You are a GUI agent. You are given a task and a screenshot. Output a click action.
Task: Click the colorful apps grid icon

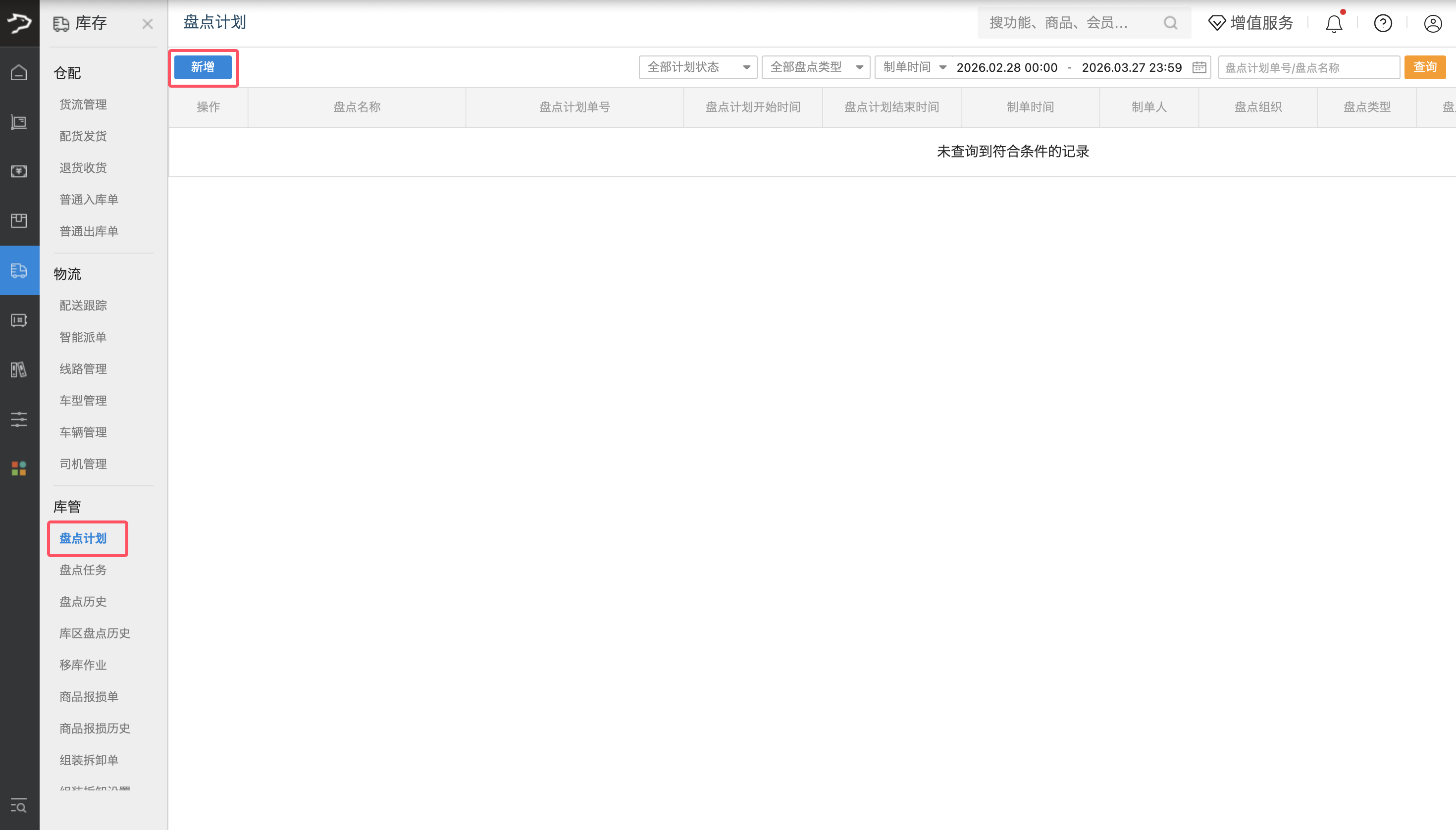coord(19,468)
